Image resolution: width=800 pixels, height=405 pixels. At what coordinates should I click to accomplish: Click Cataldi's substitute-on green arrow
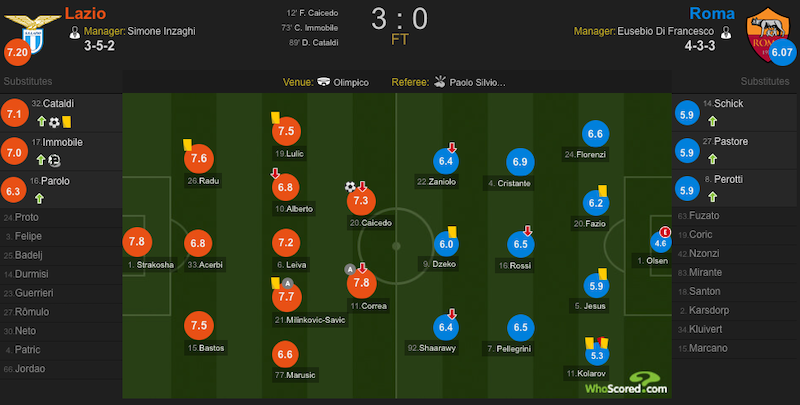coord(41,121)
